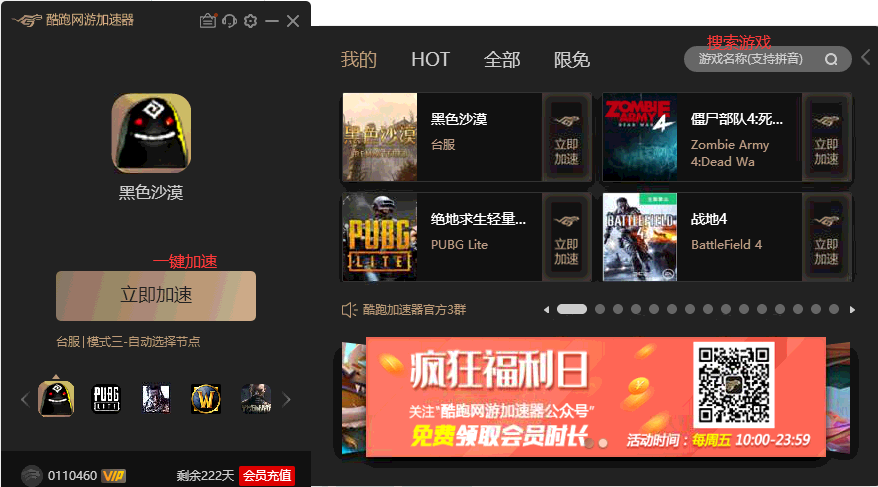The image size is (878, 487).
Task: Show previous games in quick list
Action: click(25, 400)
